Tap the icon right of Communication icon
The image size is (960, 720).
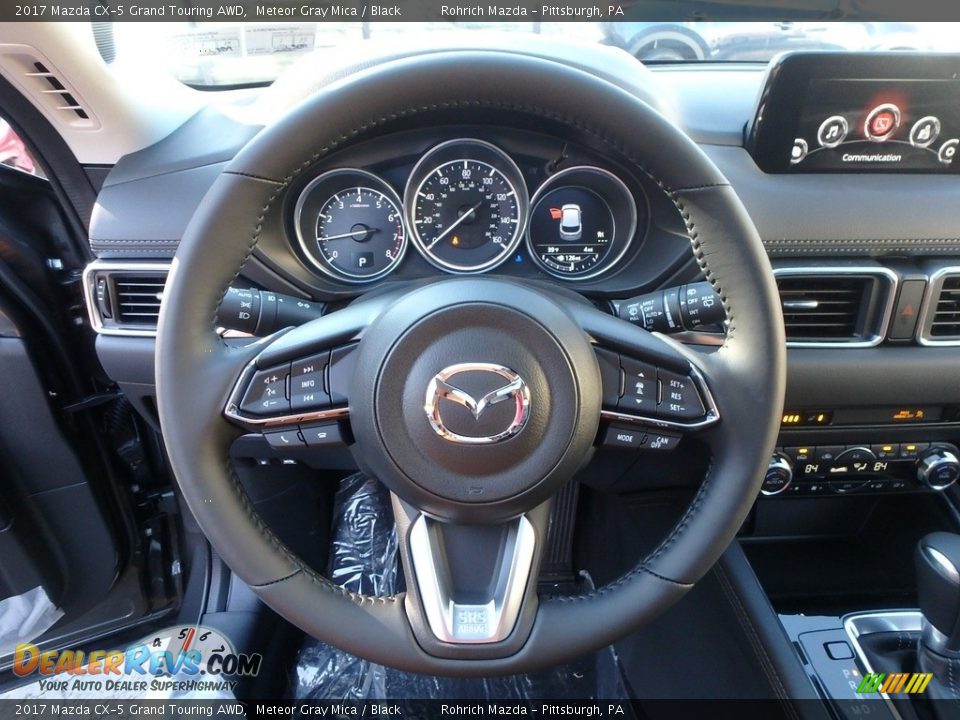tap(925, 131)
